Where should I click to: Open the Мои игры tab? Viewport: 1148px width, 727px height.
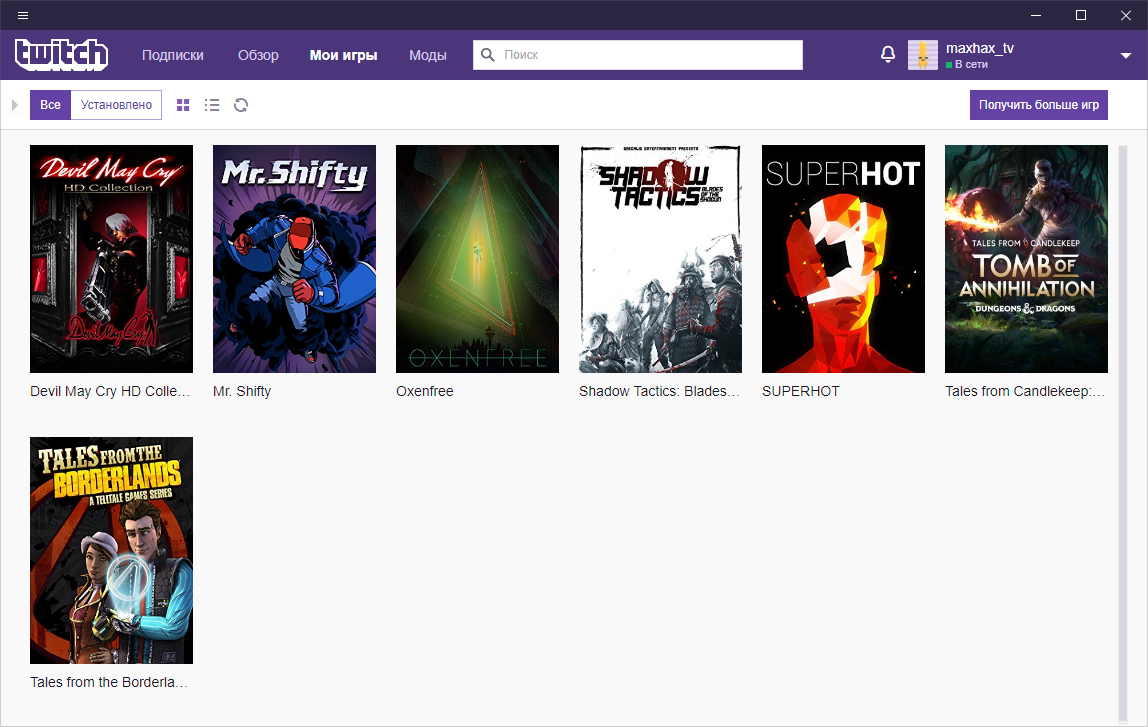(x=343, y=55)
